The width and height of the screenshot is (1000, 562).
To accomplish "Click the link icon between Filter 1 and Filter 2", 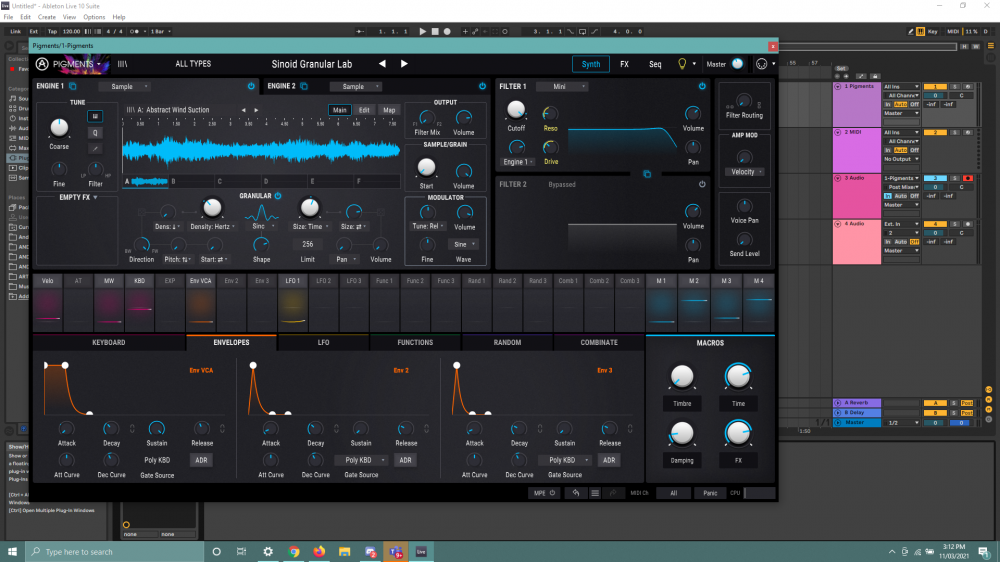I will (647, 174).
